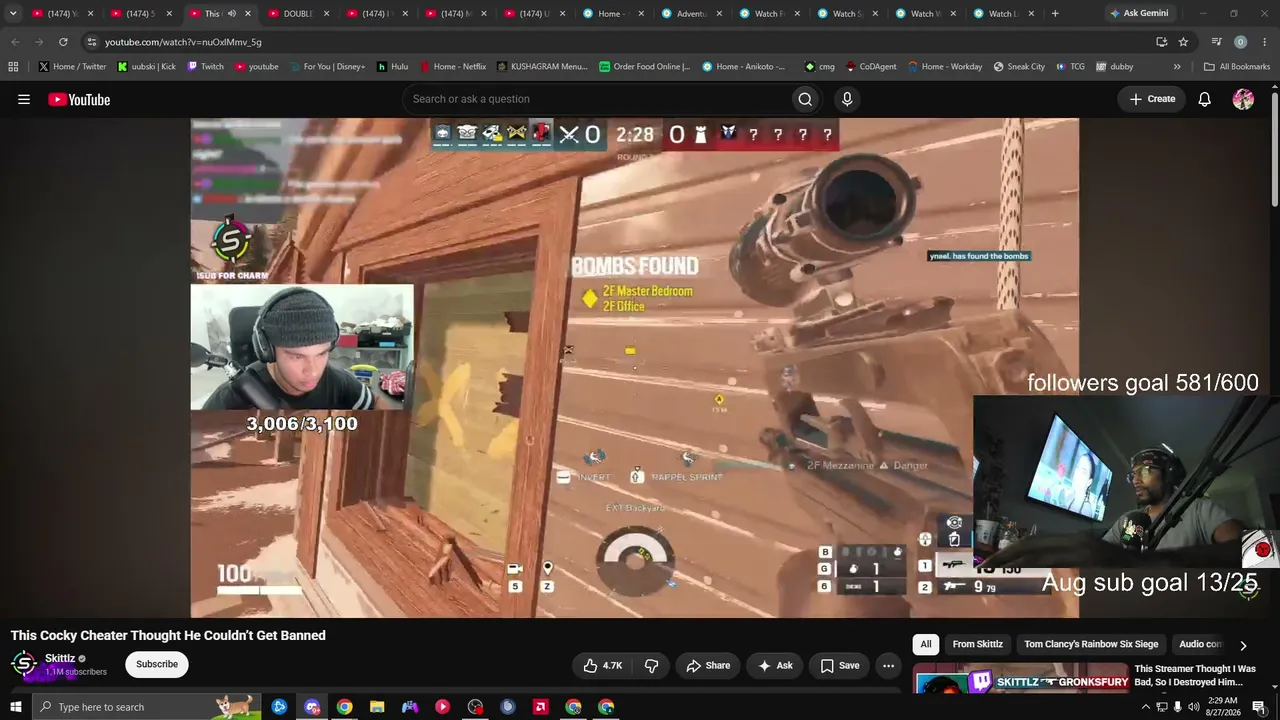This screenshot has height=720, width=1280.
Task: Open a new browser tab
Action: point(1055,14)
